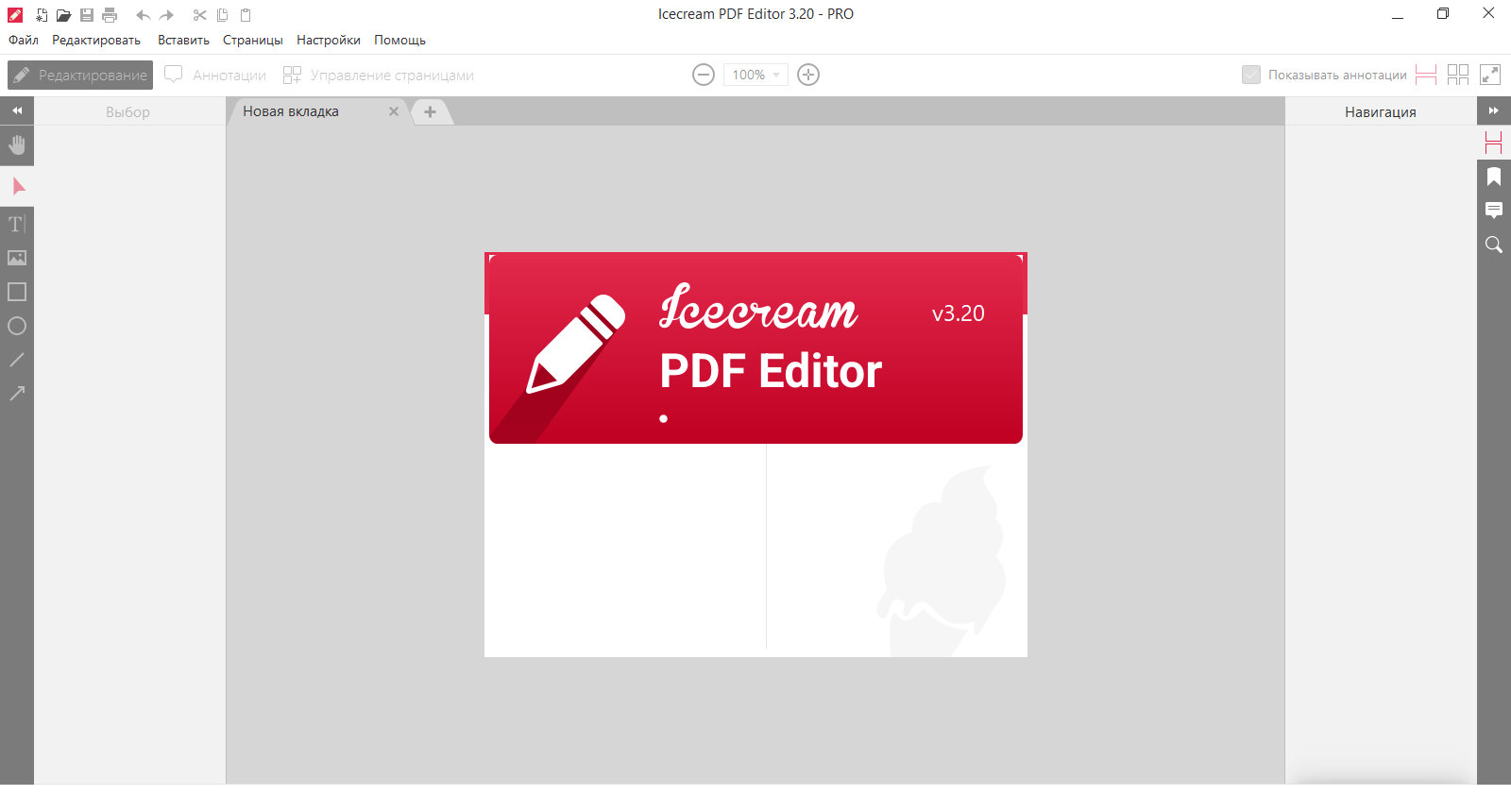Activate the Select arrow tool
The image size is (1511, 812).
click(17, 186)
